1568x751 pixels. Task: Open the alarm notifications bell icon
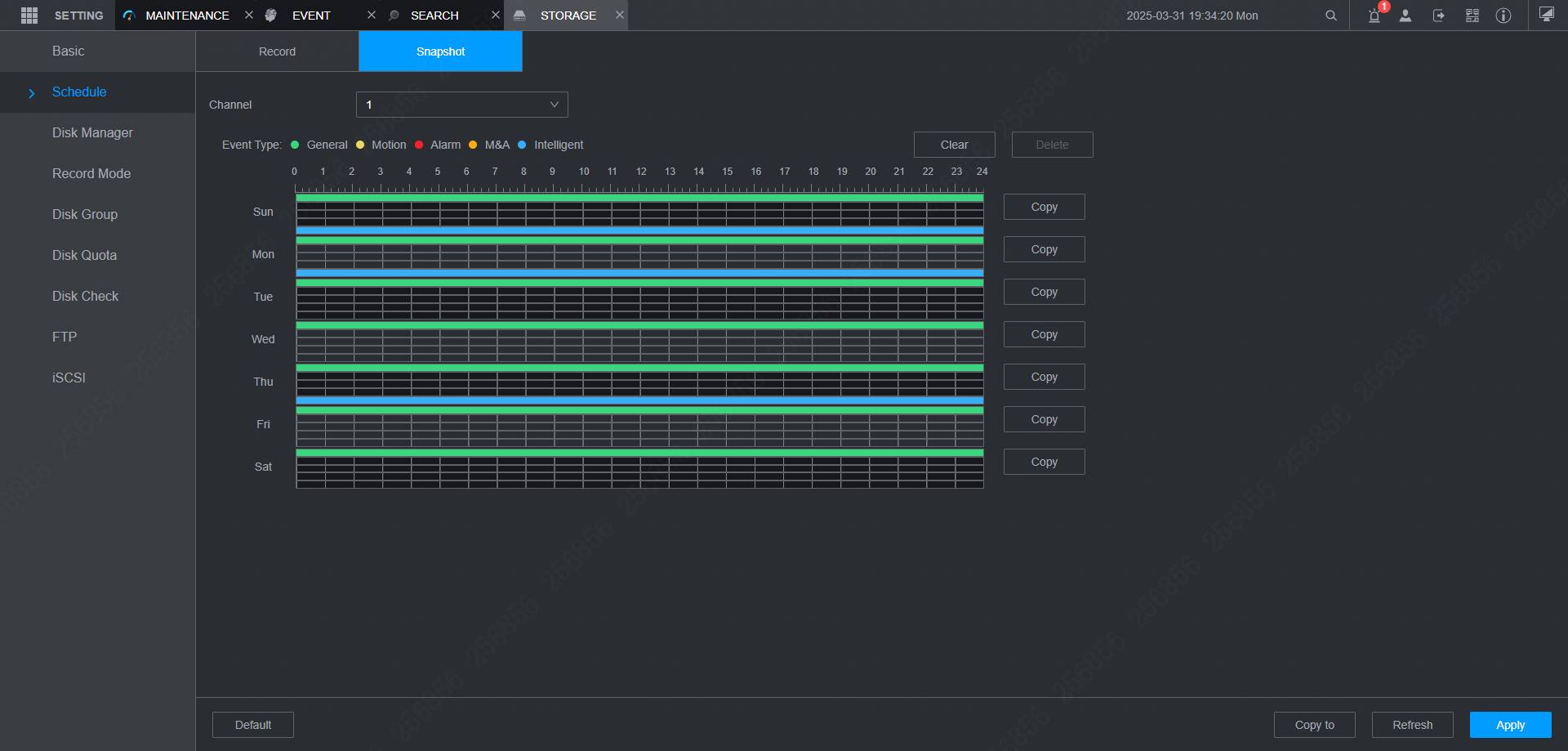[1374, 16]
